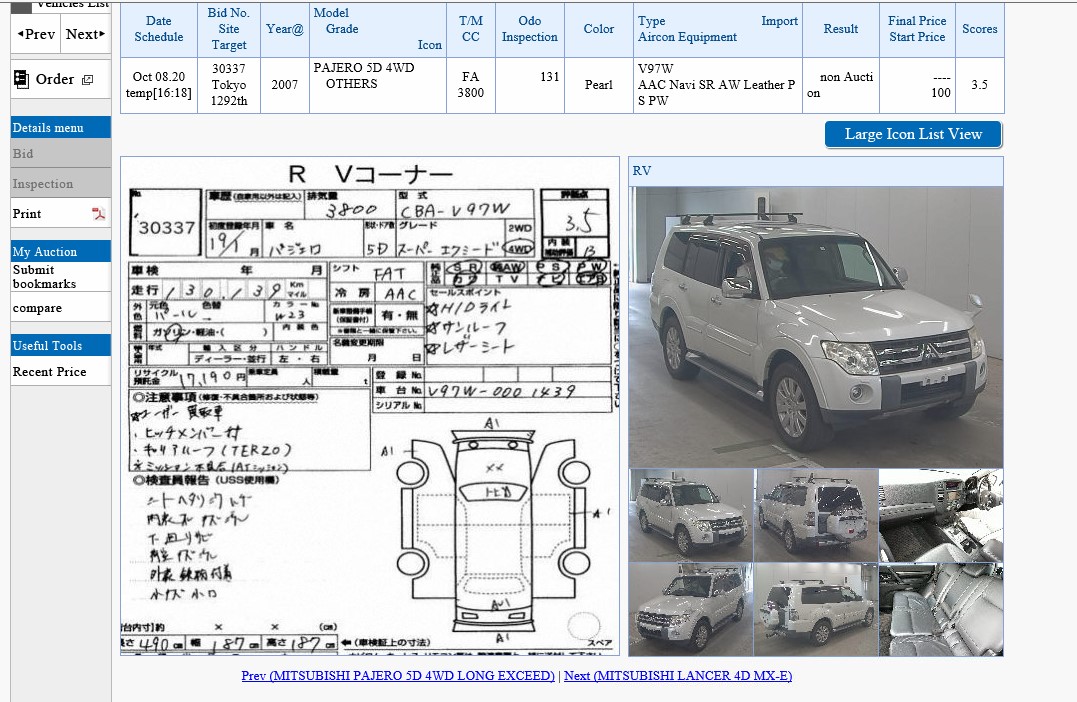Open Submit bookmarks
The height and width of the screenshot is (702, 1077).
60,276
